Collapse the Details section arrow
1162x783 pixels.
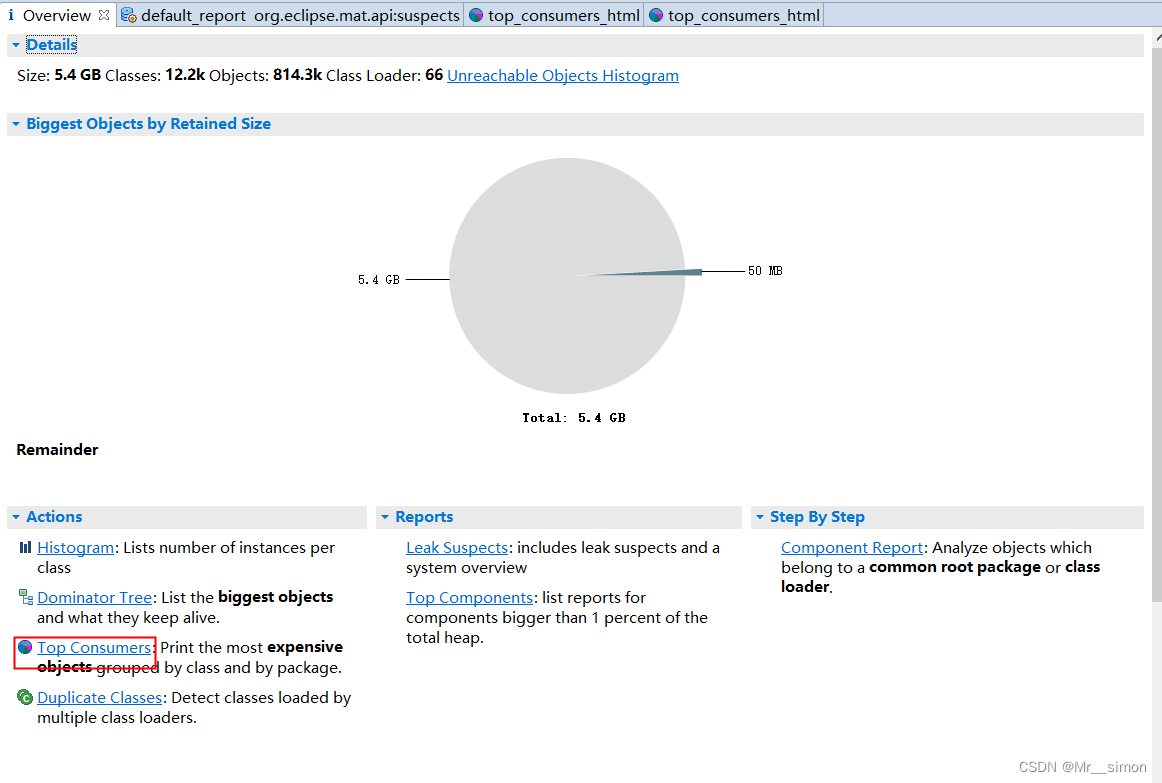point(16,45)
